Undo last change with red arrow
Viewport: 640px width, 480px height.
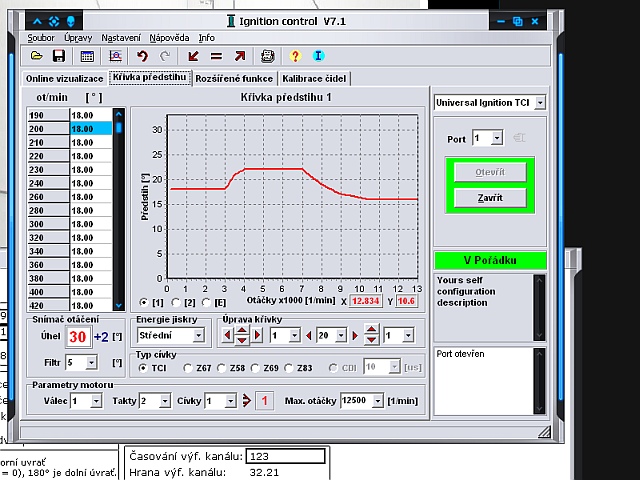pyautogui.click(x=142, y=56)
